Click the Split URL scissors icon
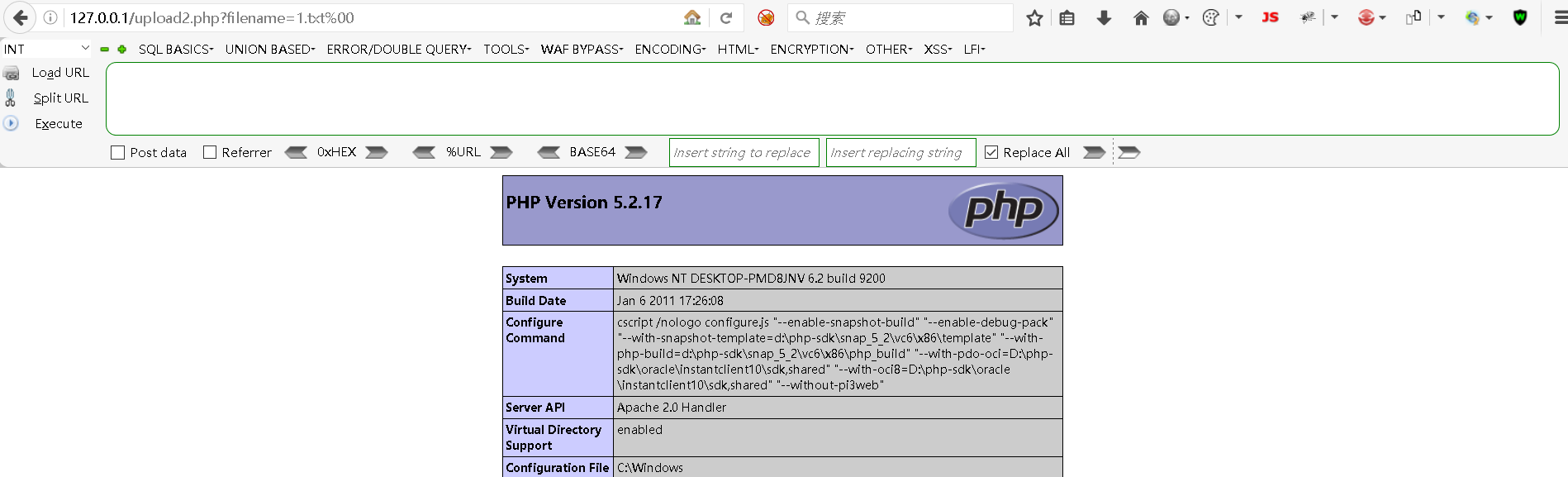Image resolution: width=1568 pixels, height=477 pixels. tap(11, 98)
